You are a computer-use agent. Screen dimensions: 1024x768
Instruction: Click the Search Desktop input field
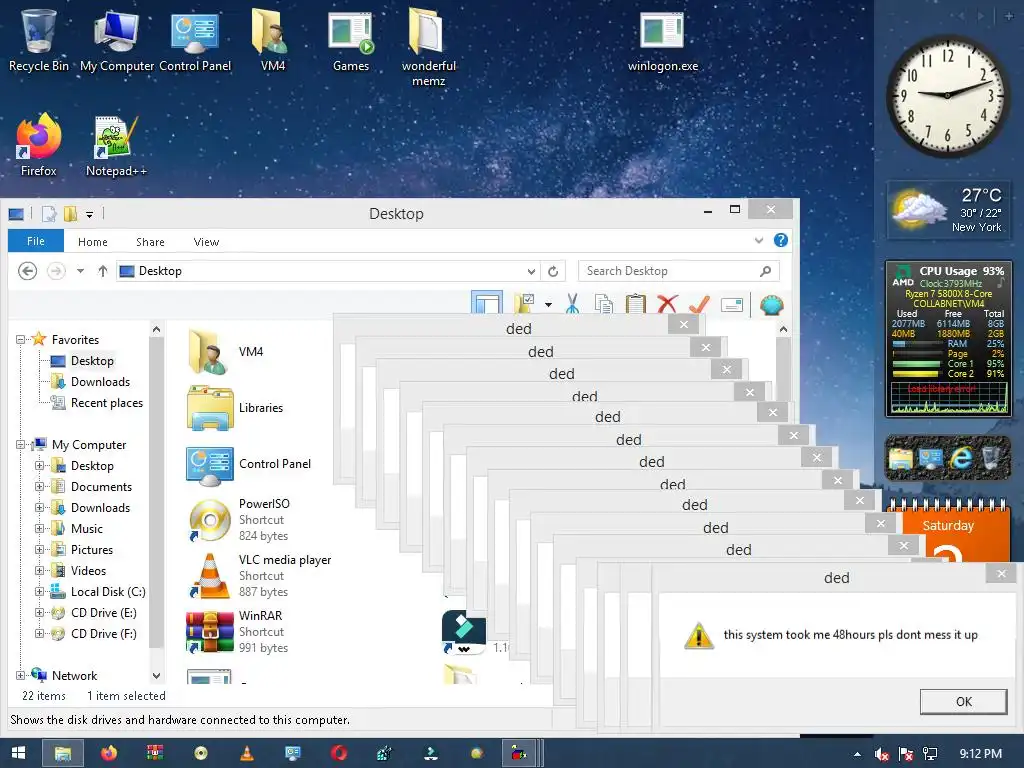tap(678, 271)
